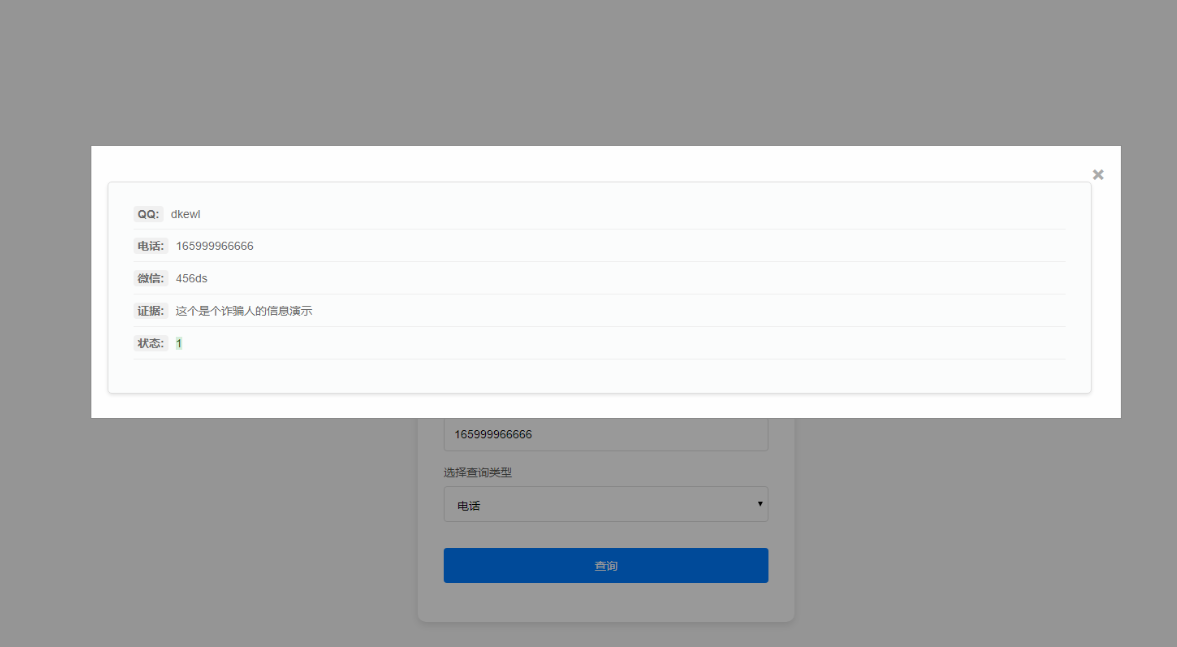Screen dimensions: 1177x647
Task: Click the dropdown arrow of query type
Action: 759,504
